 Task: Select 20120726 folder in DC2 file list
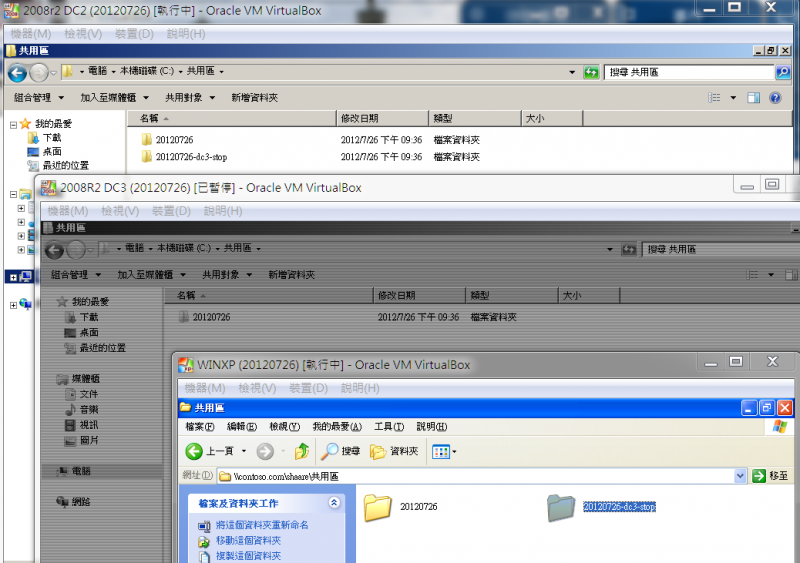click(x=174, y=140)
